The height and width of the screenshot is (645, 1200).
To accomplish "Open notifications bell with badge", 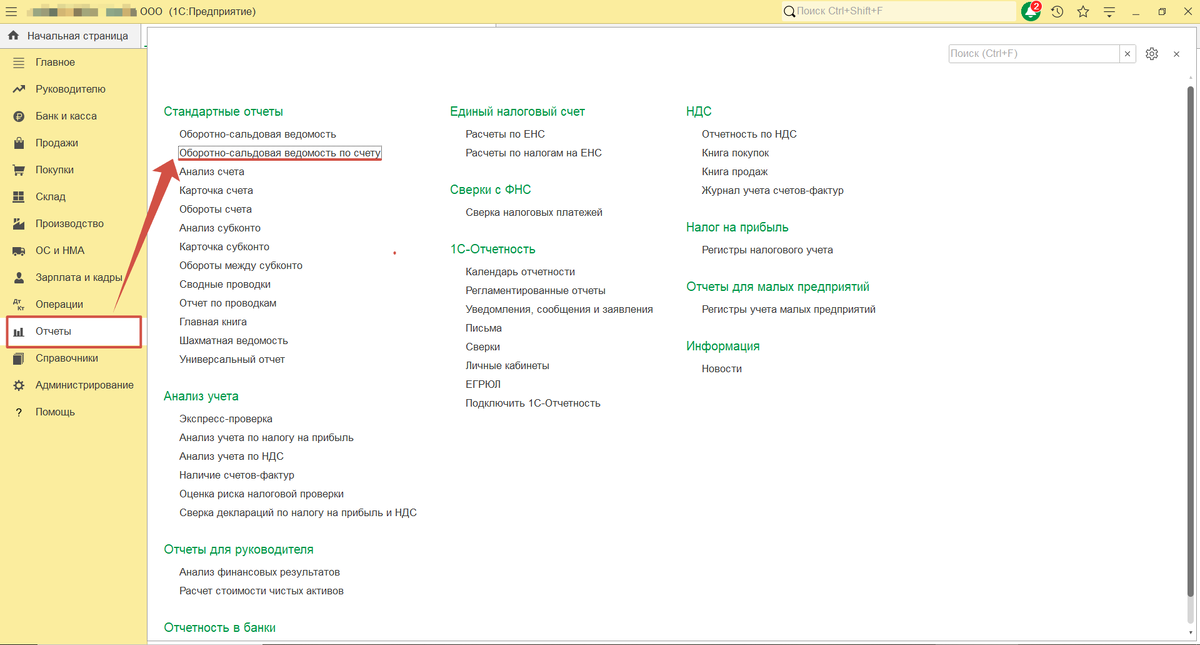I will (x=1031, y=11).
